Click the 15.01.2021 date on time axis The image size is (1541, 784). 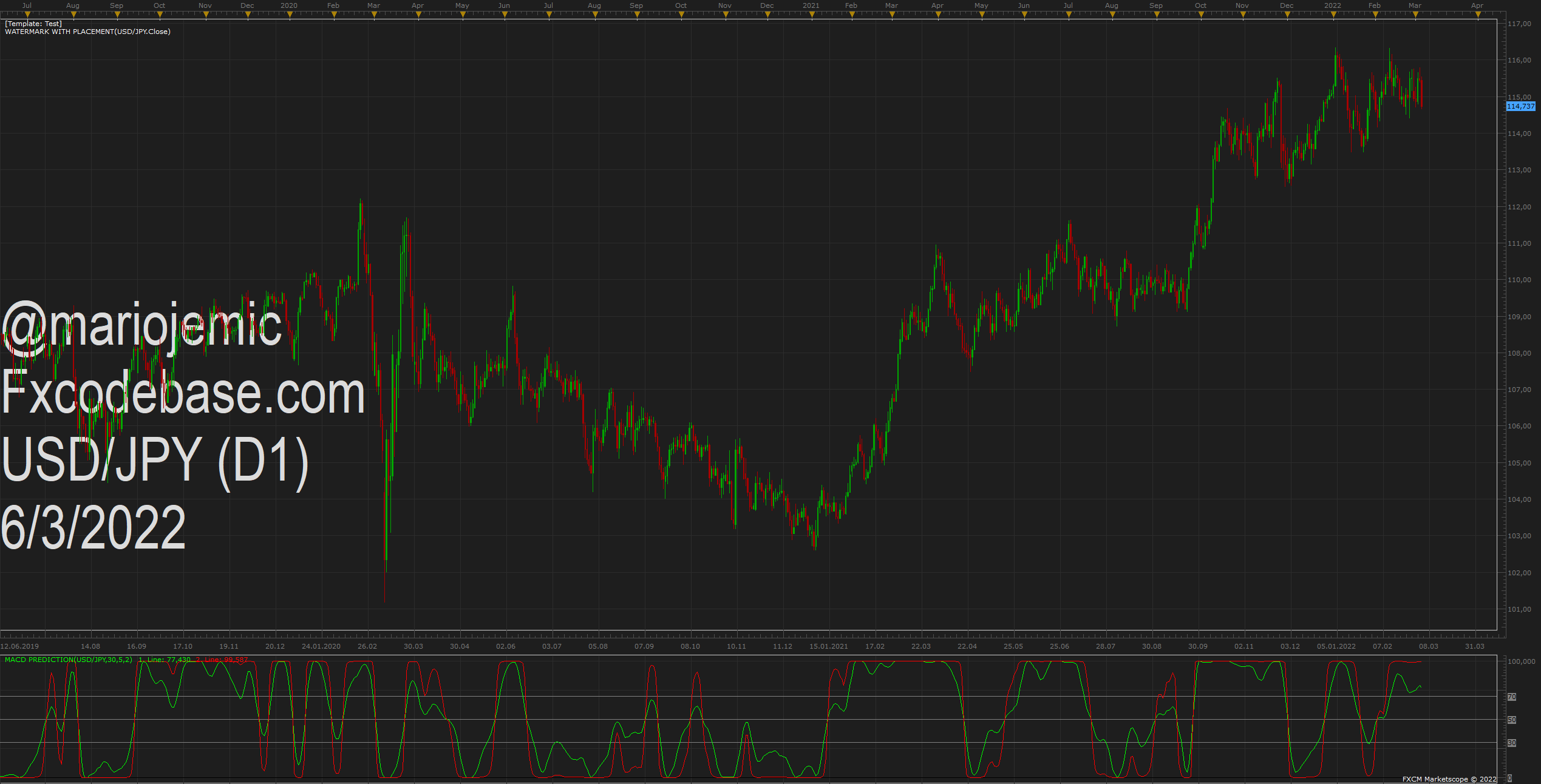[829, 646]
